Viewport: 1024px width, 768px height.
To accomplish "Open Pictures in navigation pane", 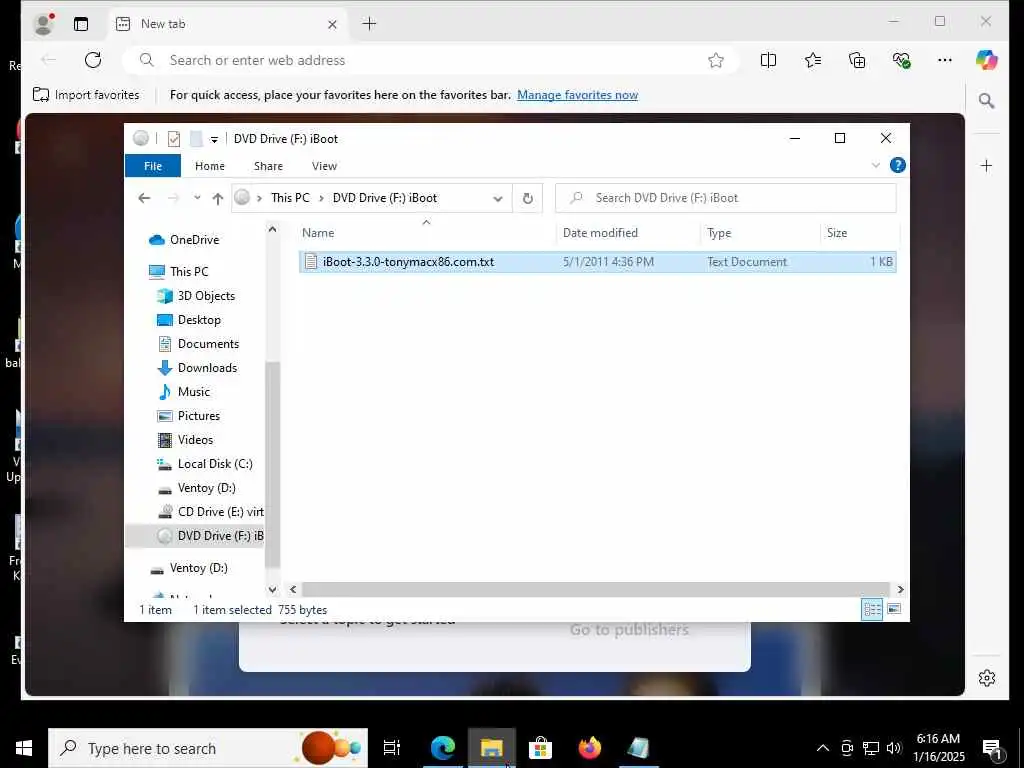I will [199, 416].
